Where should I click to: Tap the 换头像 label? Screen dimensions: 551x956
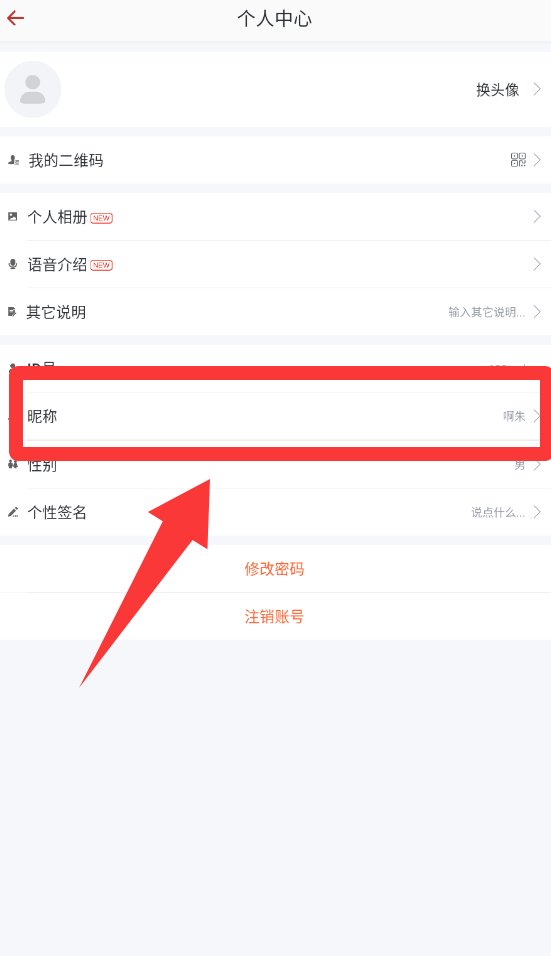coord(497,90)
